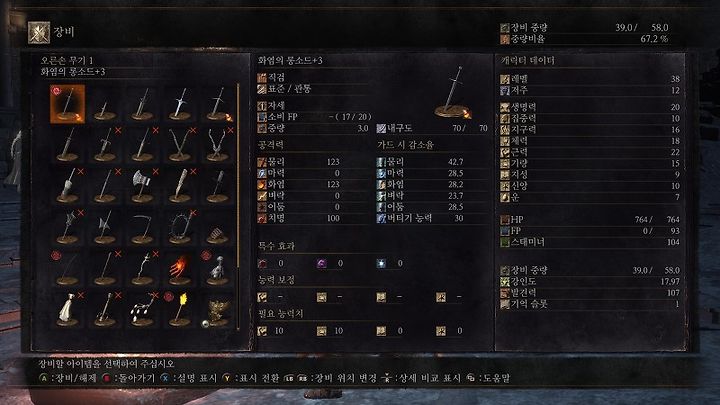Toggle 표시 전환 display switch prompt
720x405 pixels.
251,378
